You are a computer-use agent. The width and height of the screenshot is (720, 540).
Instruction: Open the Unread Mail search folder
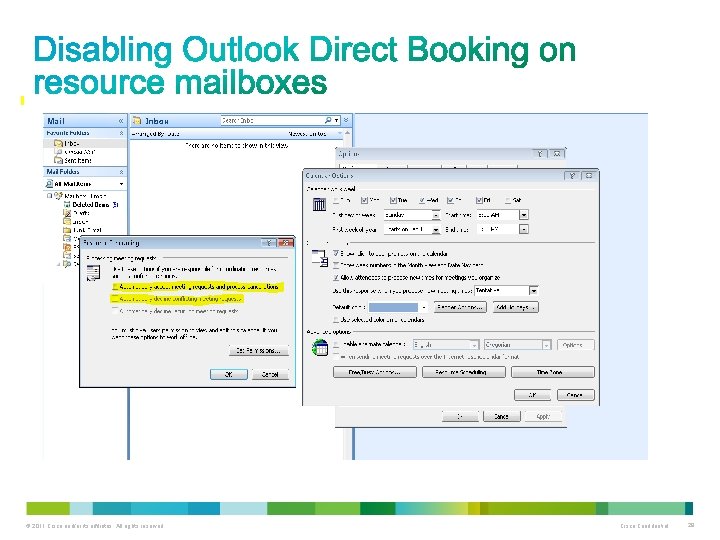tap(79, 152)
